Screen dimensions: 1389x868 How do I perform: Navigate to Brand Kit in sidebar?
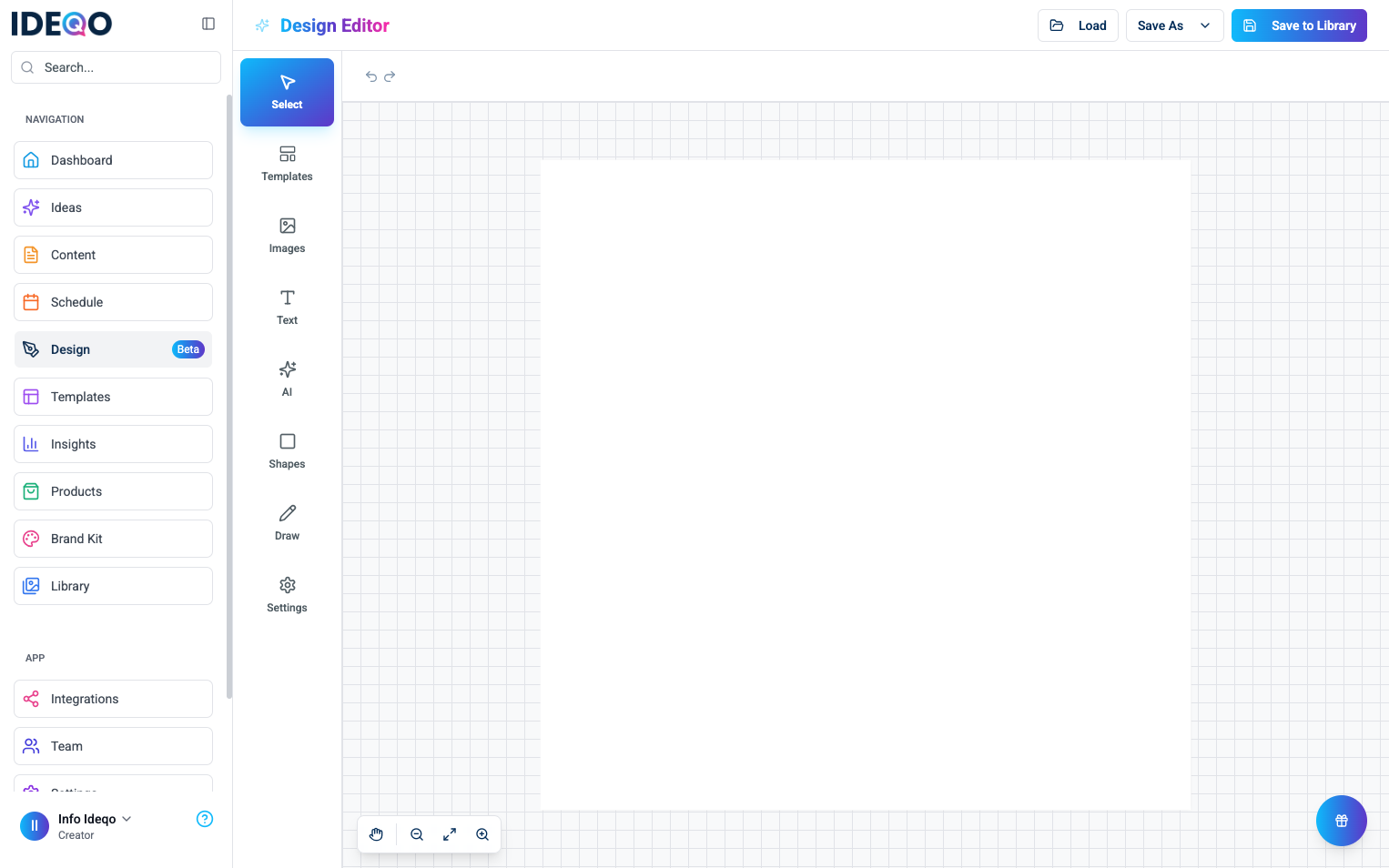pyautogui.click(x=113, y=538)
